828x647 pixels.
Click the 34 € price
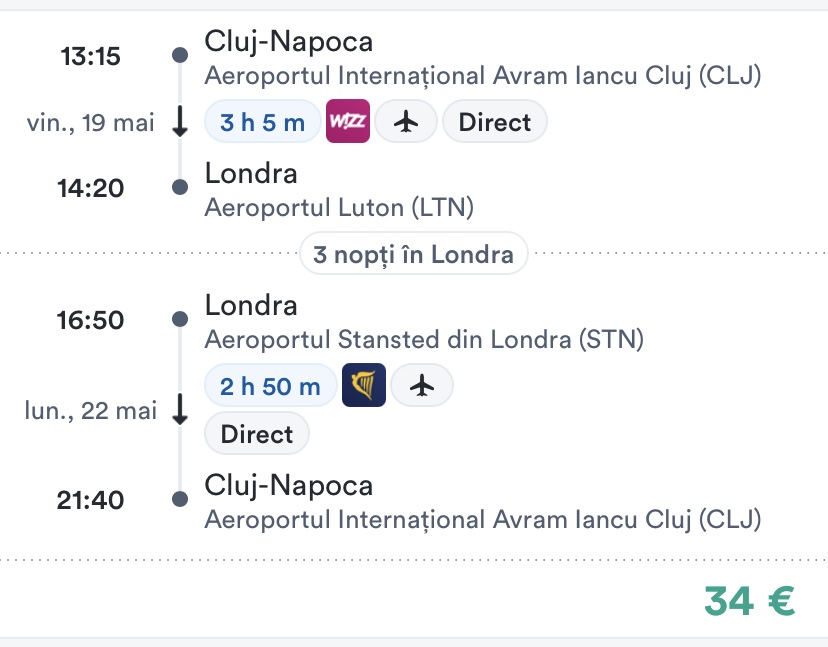[749, 600]
